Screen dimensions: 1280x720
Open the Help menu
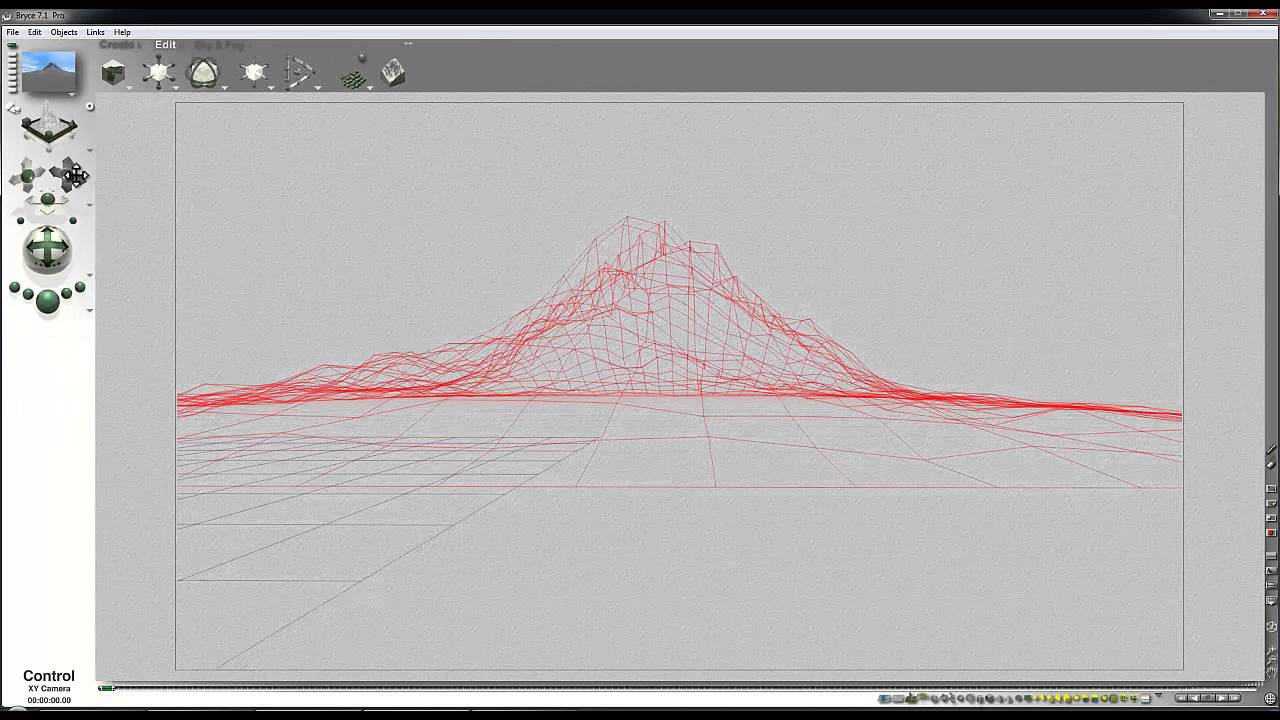tap(122, 32)
